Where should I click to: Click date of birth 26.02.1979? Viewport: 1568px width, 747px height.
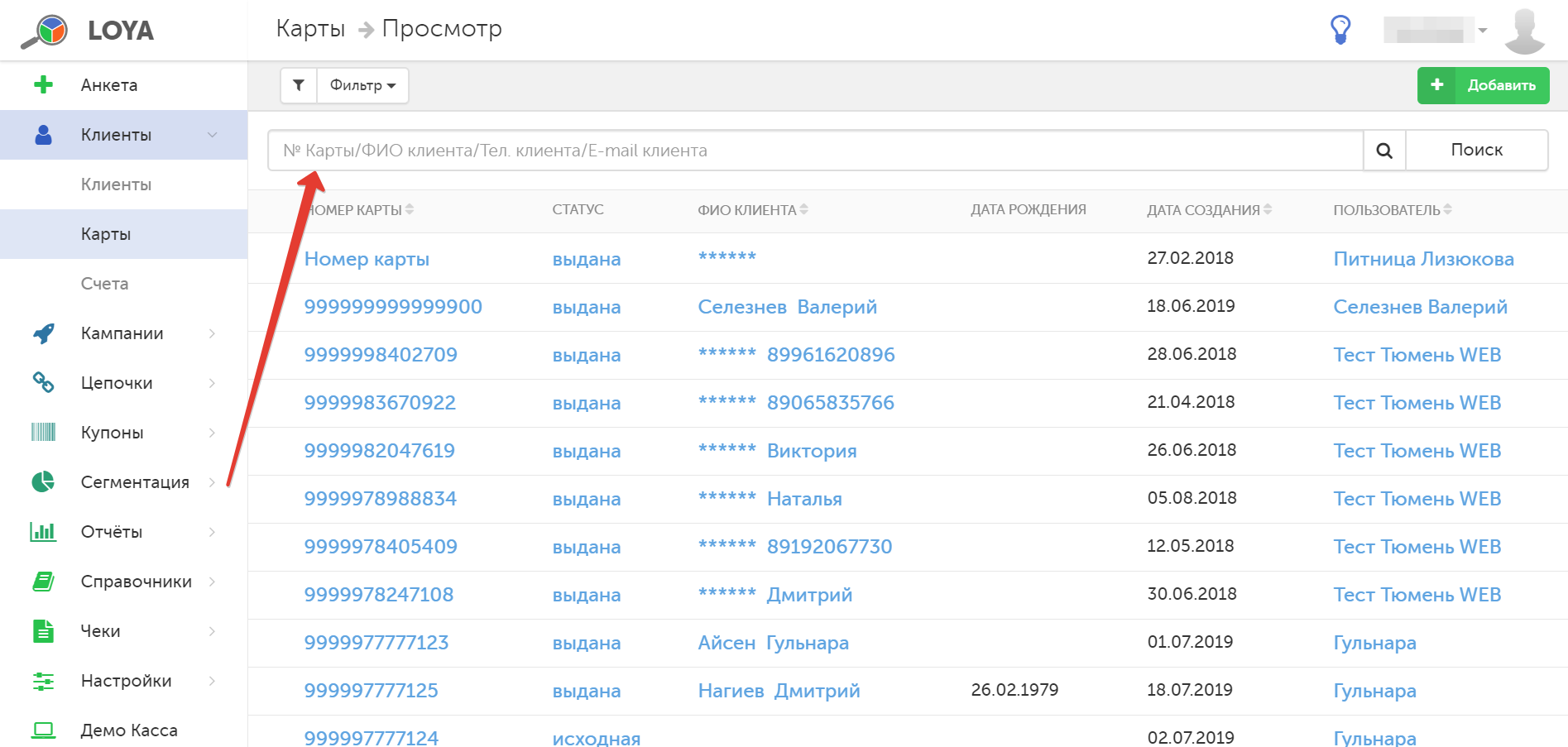[x=1014, y=690]
